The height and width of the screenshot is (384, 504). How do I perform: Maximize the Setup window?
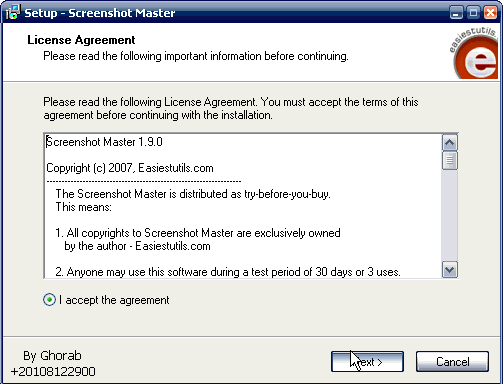coord(473,13)
